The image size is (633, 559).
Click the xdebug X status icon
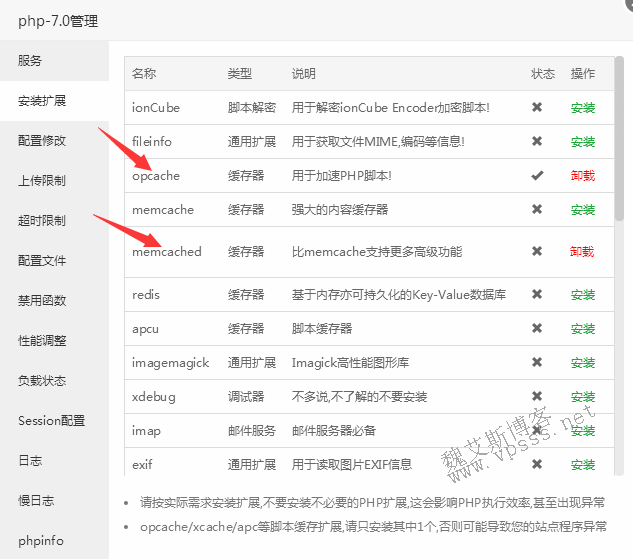[x=537, y=396]
